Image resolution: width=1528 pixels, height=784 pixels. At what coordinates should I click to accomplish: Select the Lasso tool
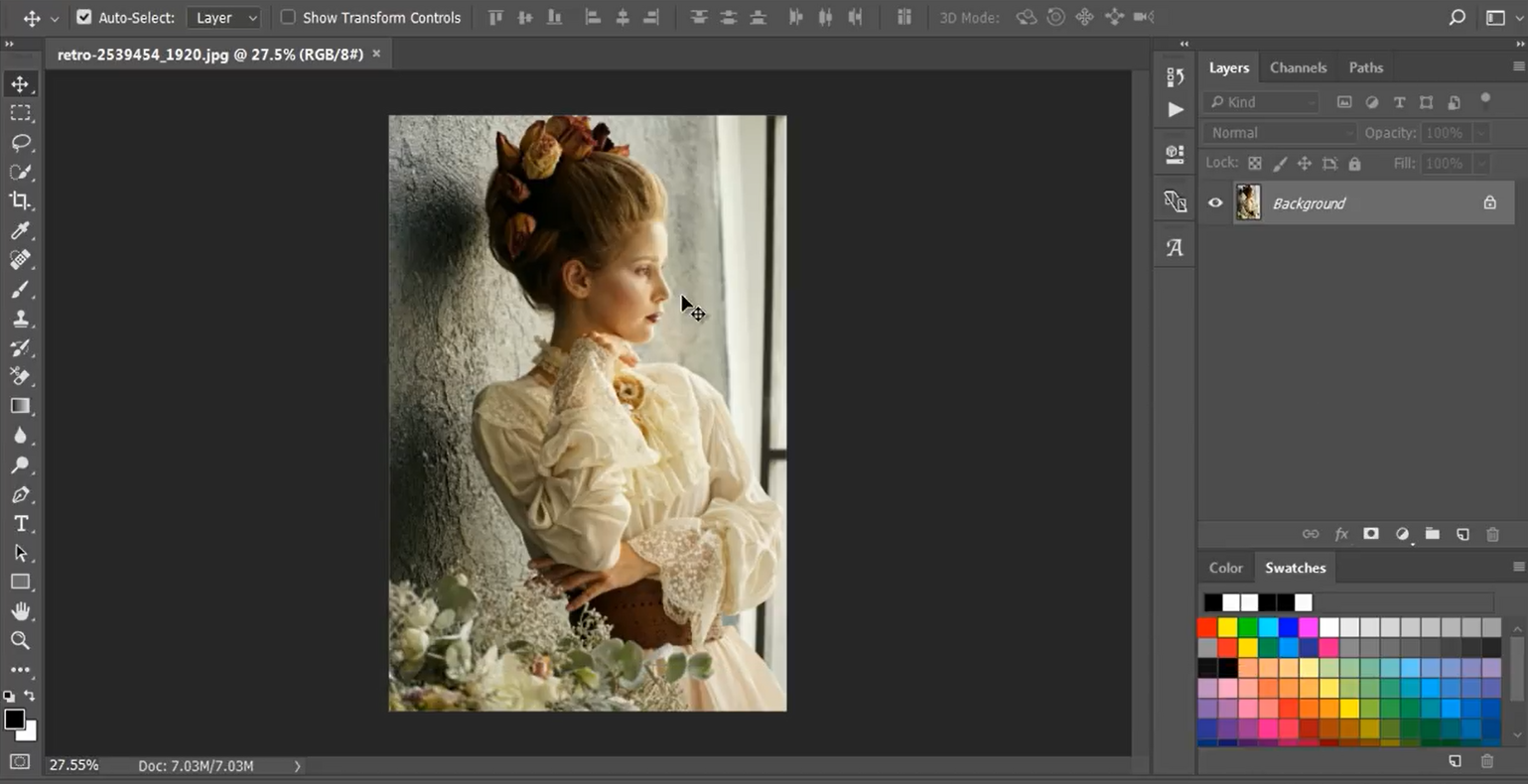21,143
